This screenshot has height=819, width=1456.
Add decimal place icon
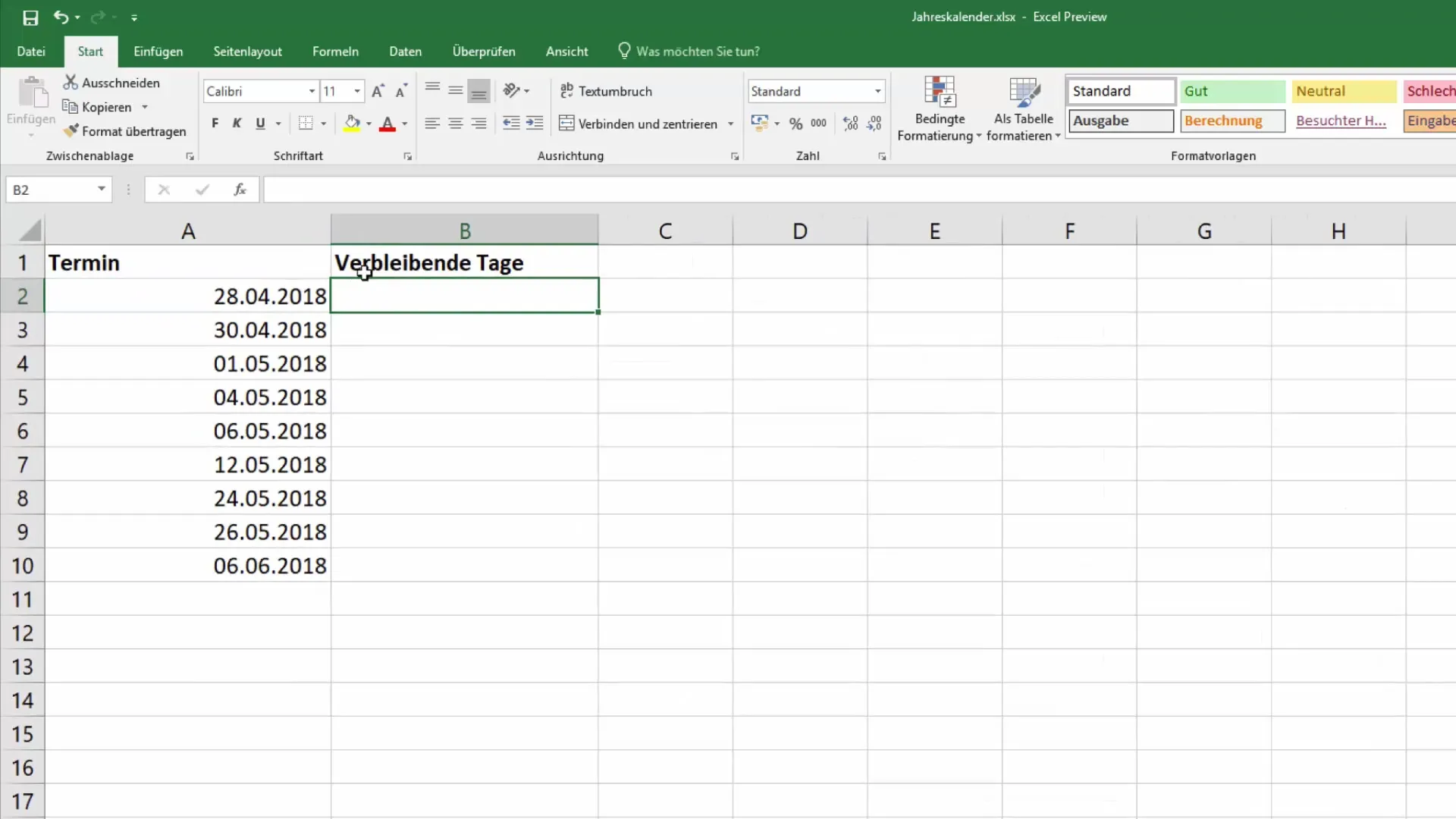(851, 124)
